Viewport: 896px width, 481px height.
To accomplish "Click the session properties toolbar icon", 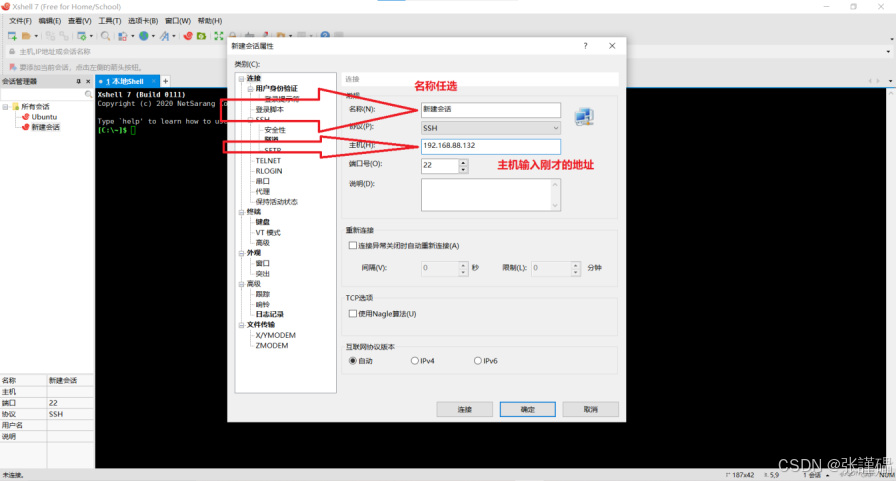I will [82, 36].
